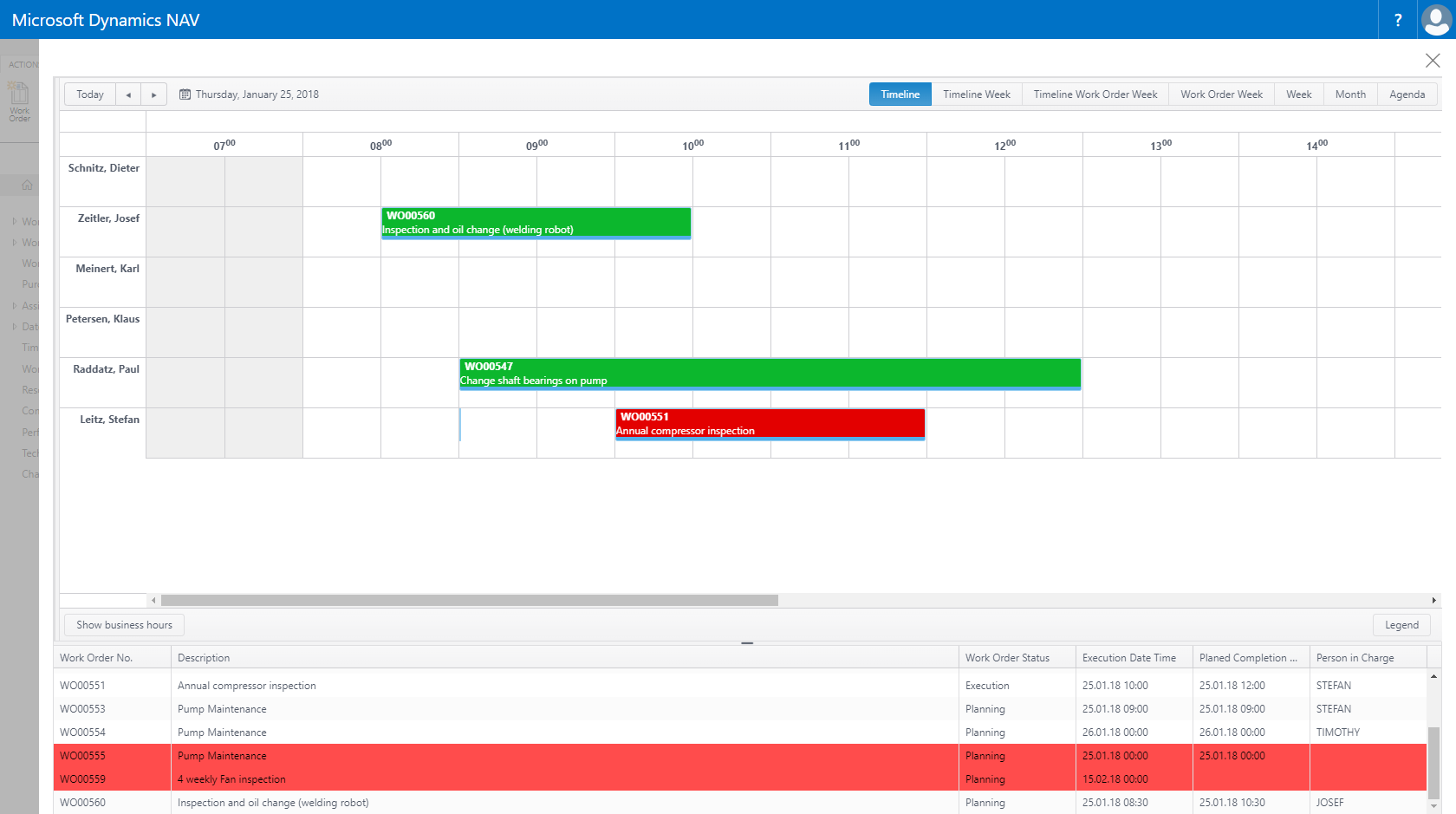
Task: Click the next day arrow
Action: click(153, 94)
